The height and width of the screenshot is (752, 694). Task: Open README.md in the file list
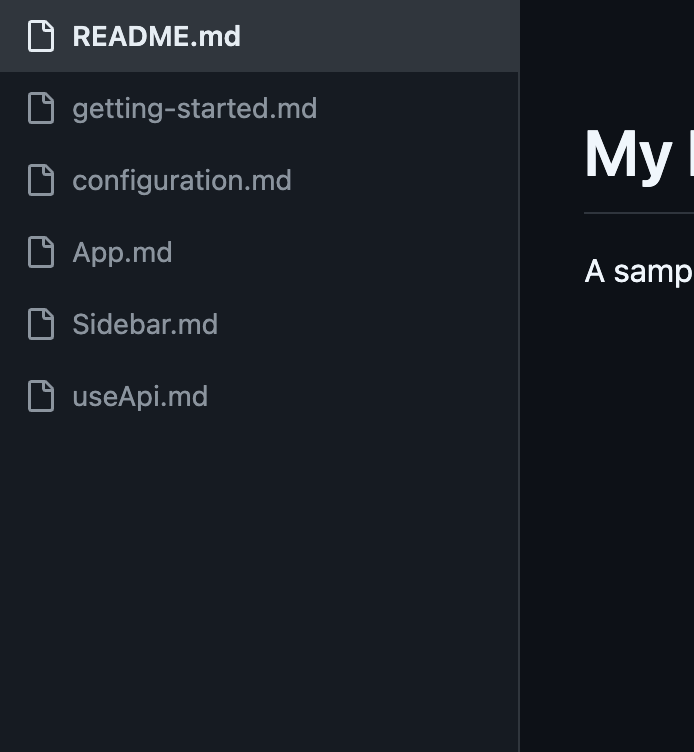tap(156, 36)
